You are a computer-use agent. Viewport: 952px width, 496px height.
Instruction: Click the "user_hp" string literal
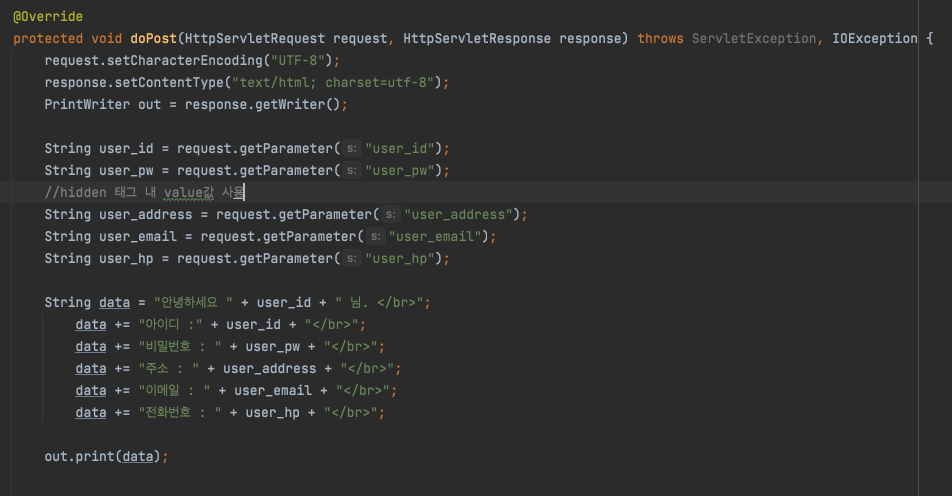[400, 258]
